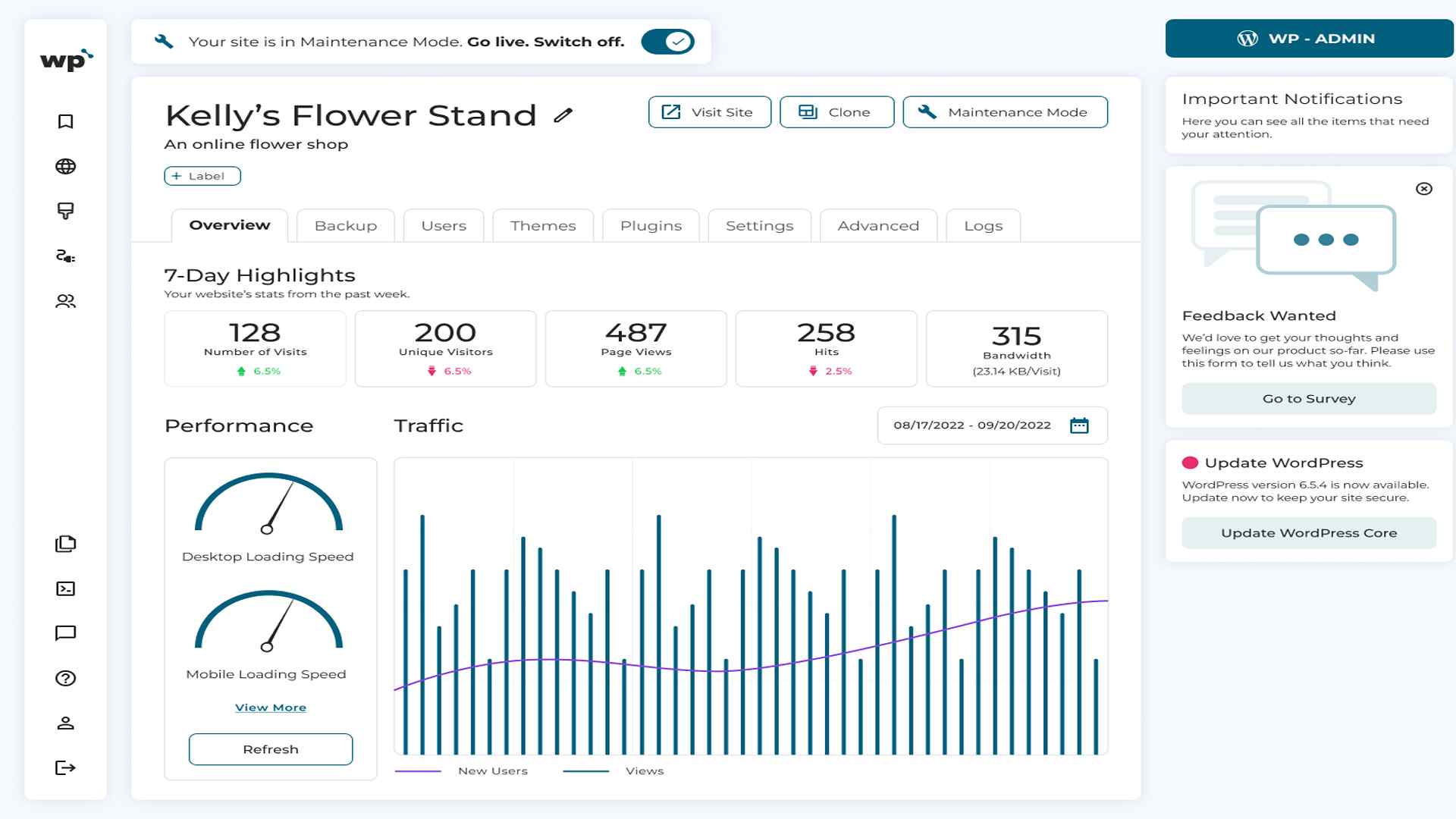This screenshot has width=1456, height=819.
Task: Open the chat message icon in the sidebar
Action: 66,633
